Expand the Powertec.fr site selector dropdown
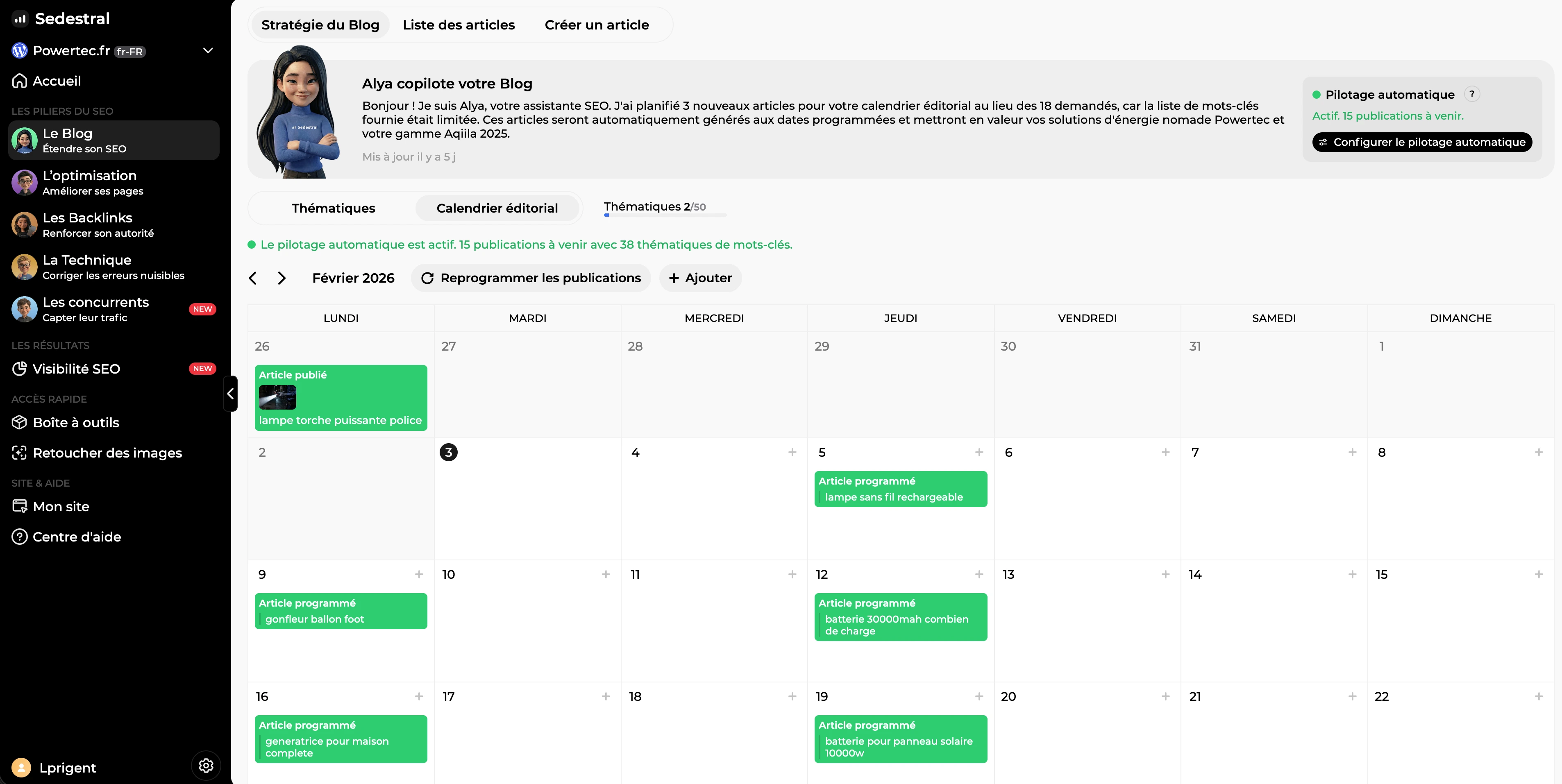Viewport: 1562px width, 784px height. point(208,50)
